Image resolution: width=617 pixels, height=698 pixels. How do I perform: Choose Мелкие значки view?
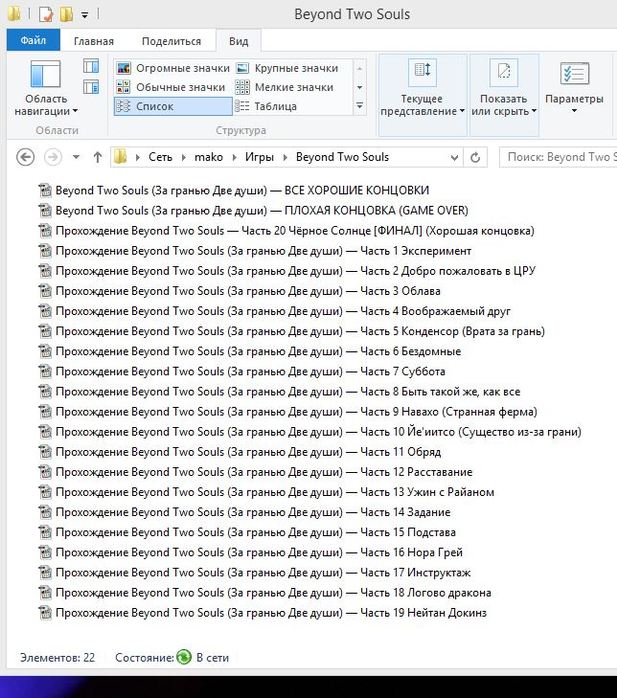(285, 87)
